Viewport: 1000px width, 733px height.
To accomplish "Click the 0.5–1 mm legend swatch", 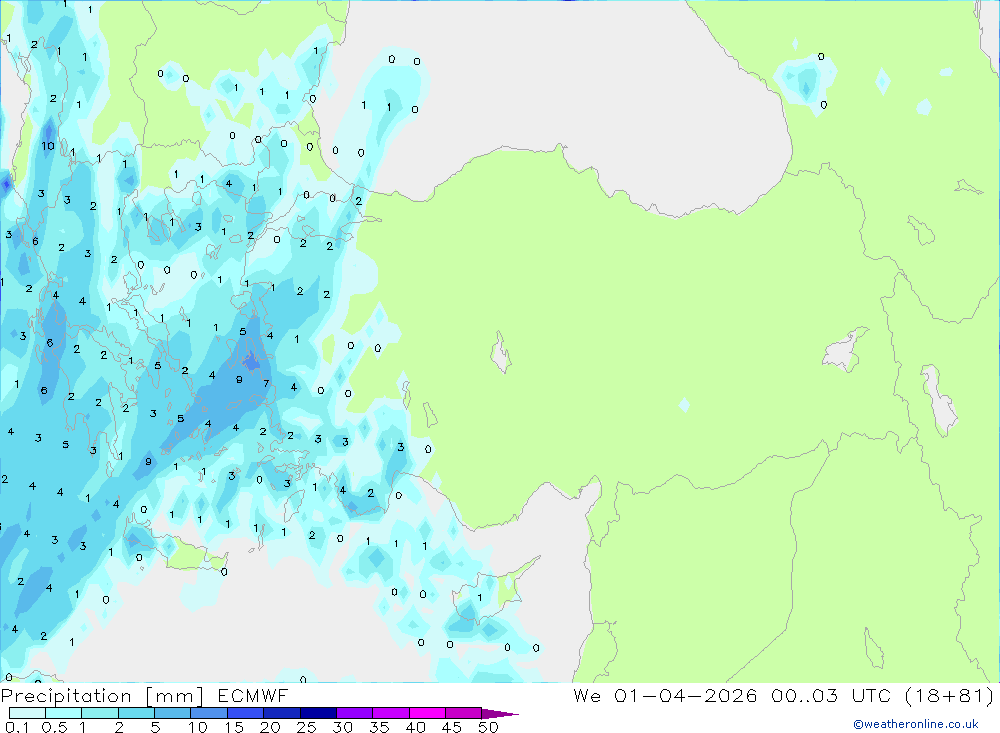I will point(64,713).
